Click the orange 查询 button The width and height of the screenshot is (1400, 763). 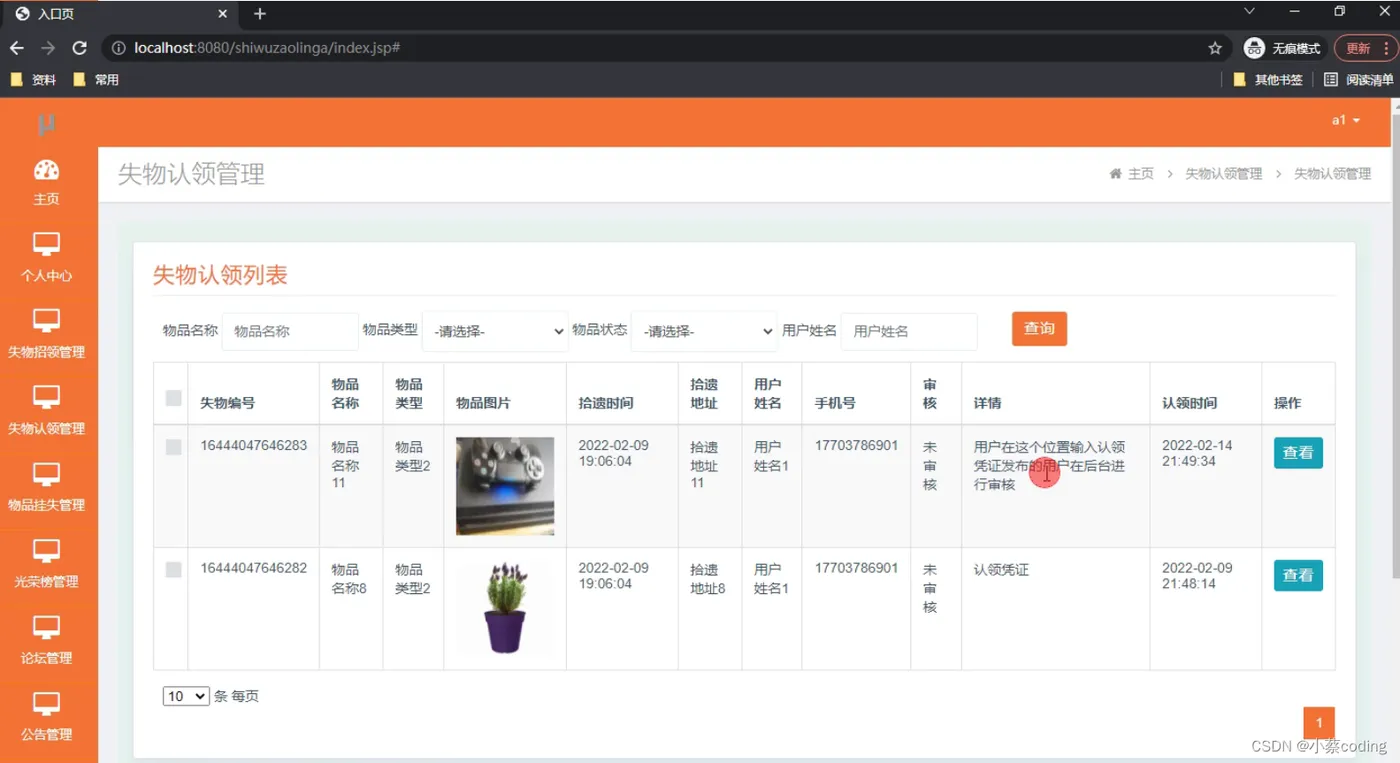(1039, 329)
